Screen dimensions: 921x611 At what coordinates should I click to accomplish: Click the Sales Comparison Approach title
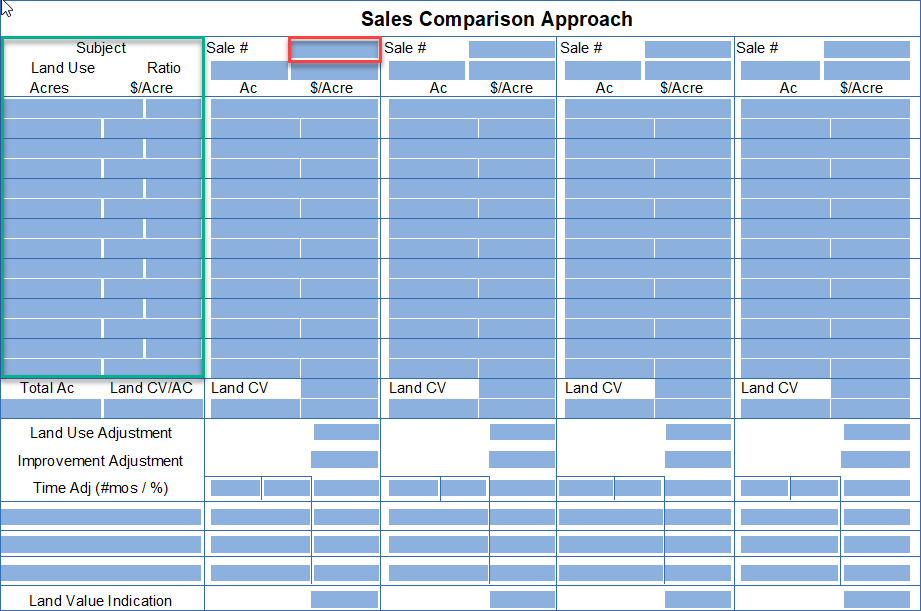point(496,19)
